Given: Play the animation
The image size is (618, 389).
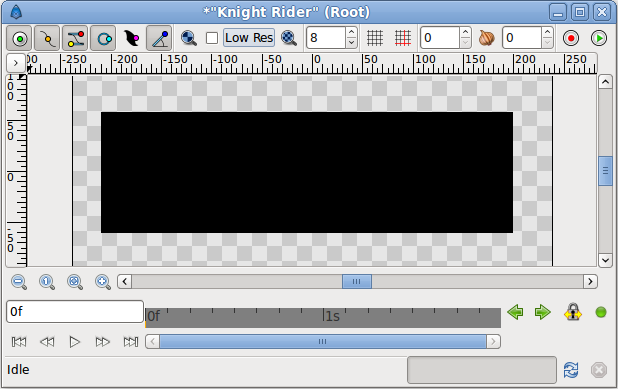Looking at the screenshot, I should point(74,342).
